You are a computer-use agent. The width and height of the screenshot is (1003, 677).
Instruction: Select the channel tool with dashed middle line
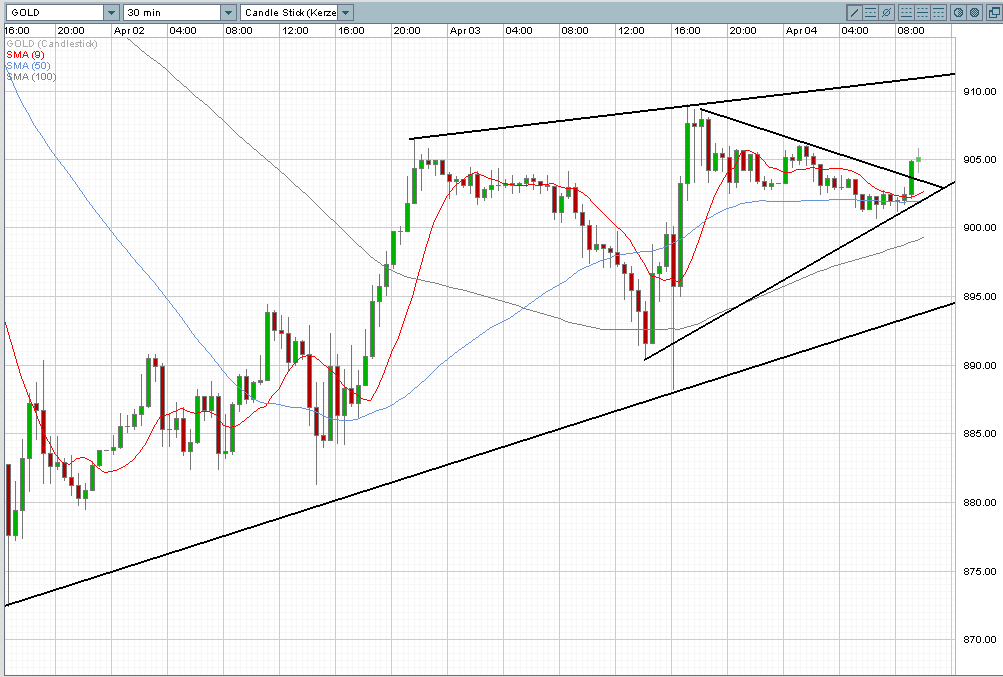pos(871,12)
